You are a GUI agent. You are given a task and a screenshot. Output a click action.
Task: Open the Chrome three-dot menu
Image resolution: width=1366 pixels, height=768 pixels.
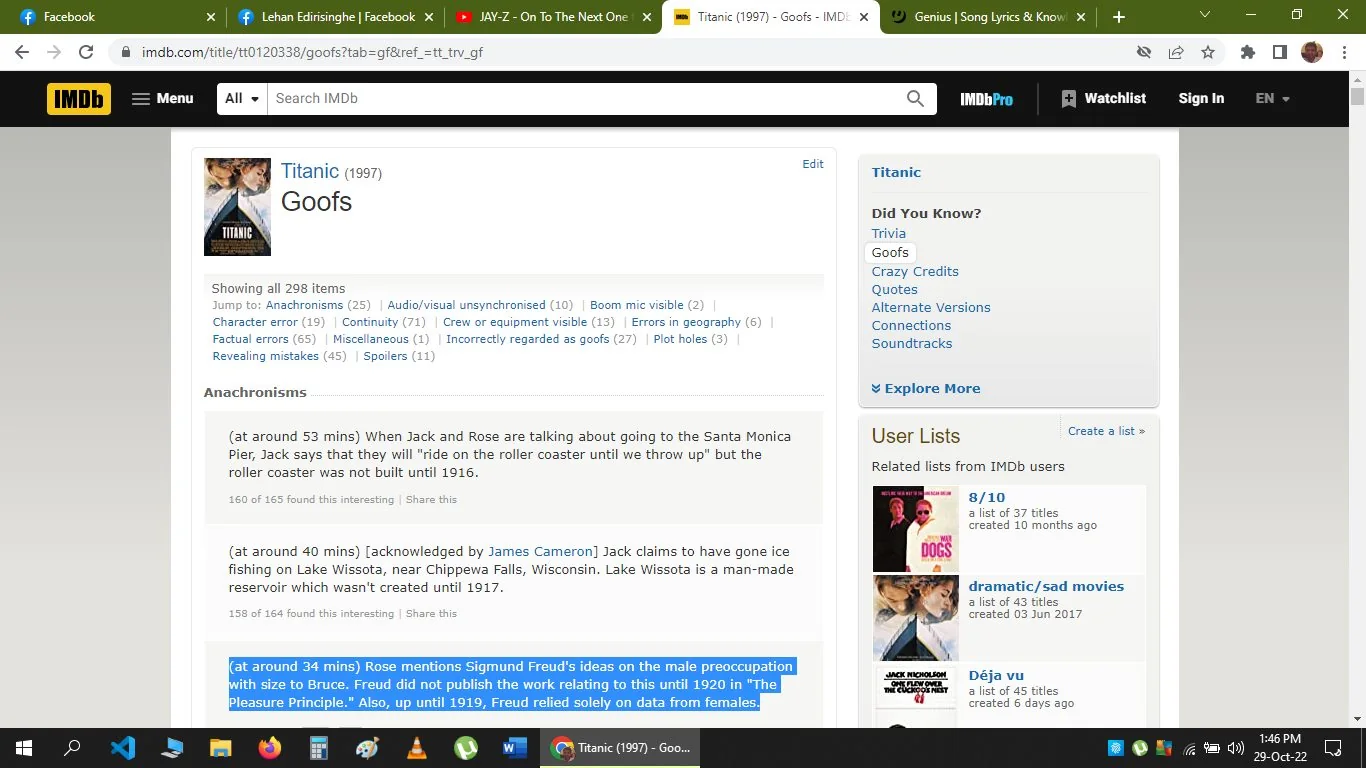point(1344,52)
